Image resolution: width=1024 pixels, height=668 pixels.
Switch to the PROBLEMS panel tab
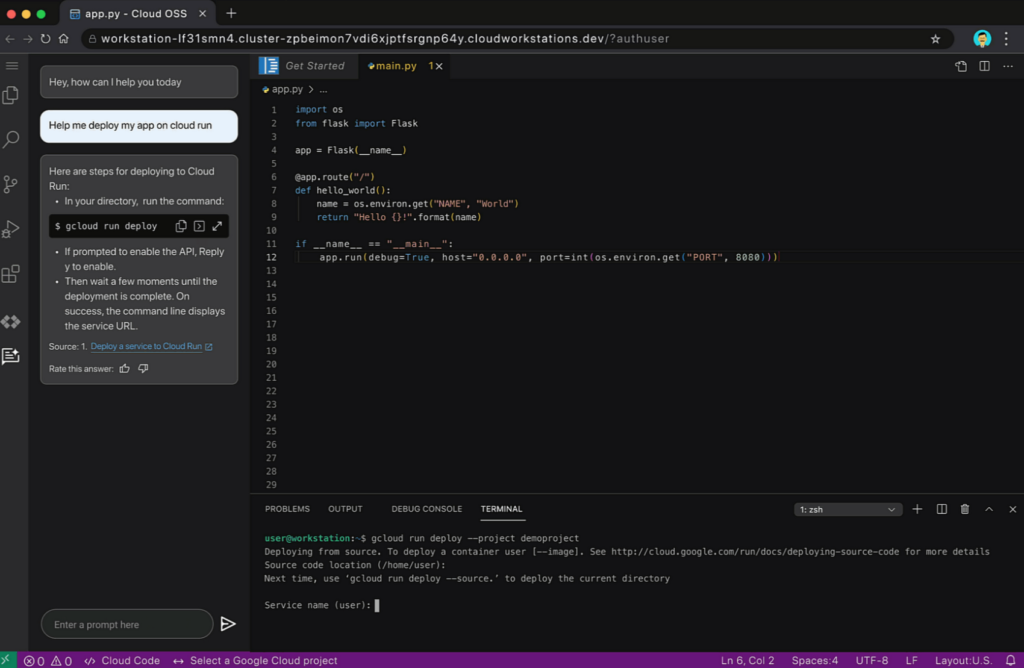[x=287, y=509]
